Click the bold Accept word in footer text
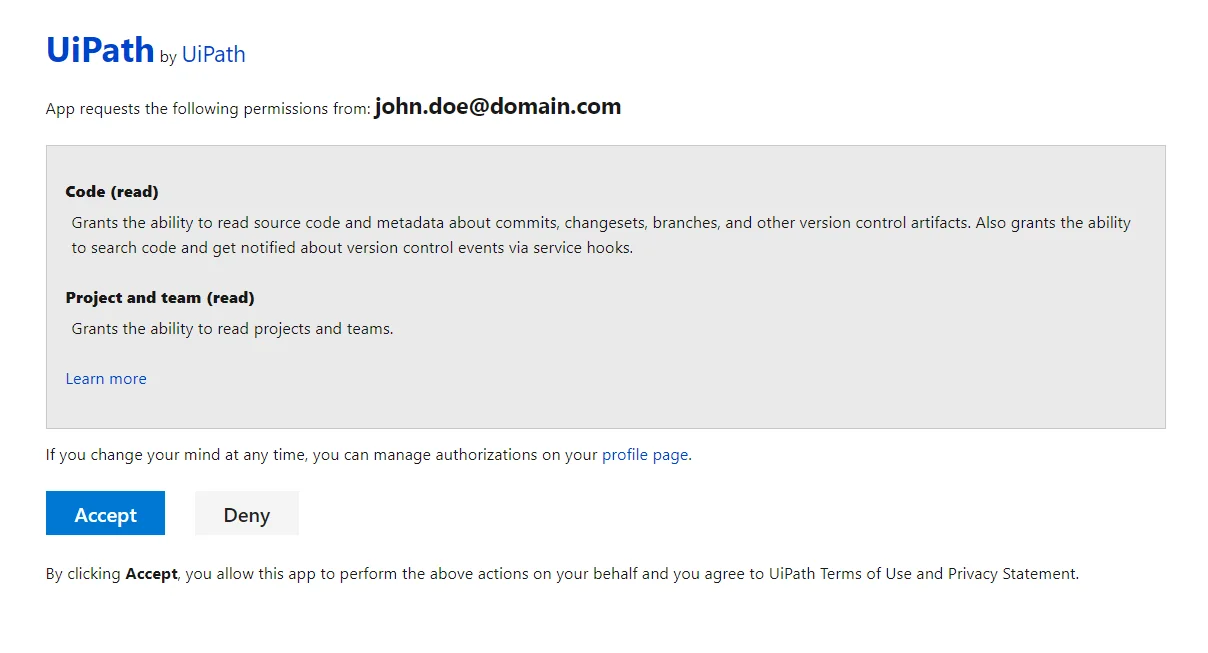This screenshot has width=1208, height=653. 152,573
